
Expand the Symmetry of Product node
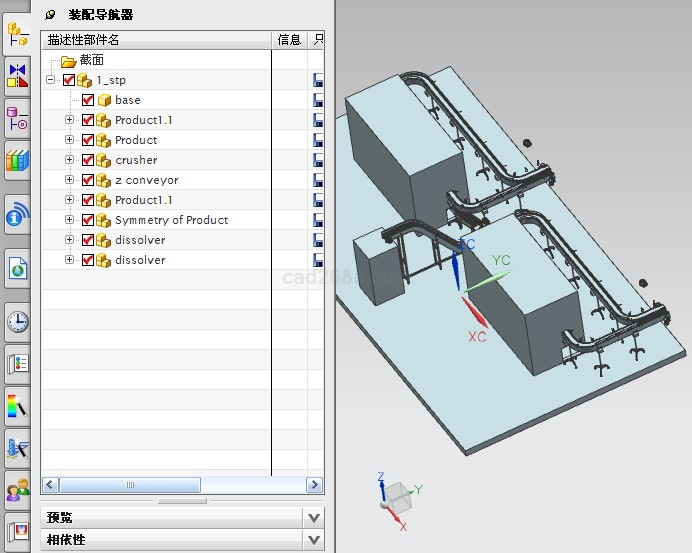click(x=69, y=220)
